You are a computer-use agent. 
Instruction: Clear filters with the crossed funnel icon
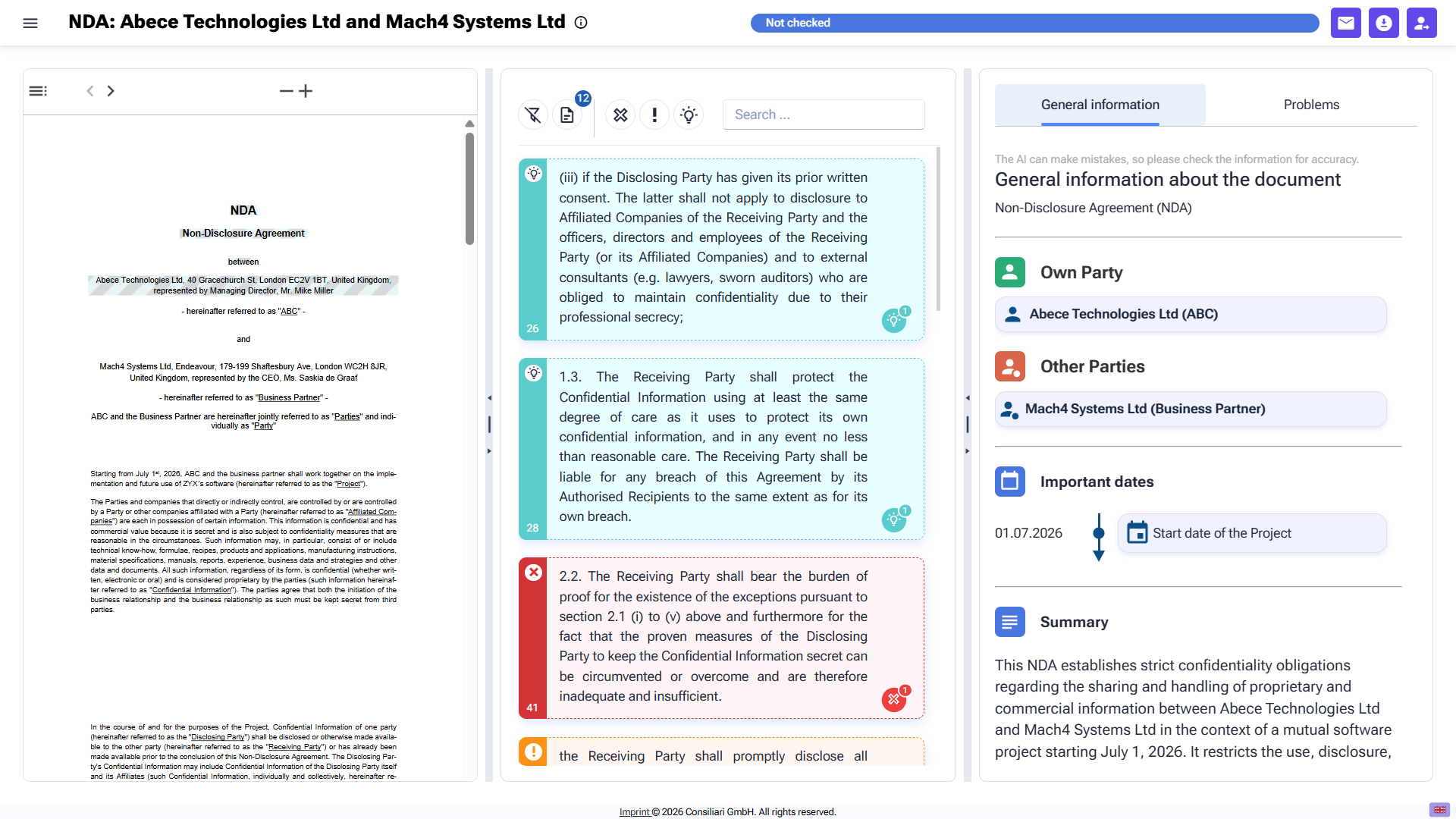(x=533, y=115)
